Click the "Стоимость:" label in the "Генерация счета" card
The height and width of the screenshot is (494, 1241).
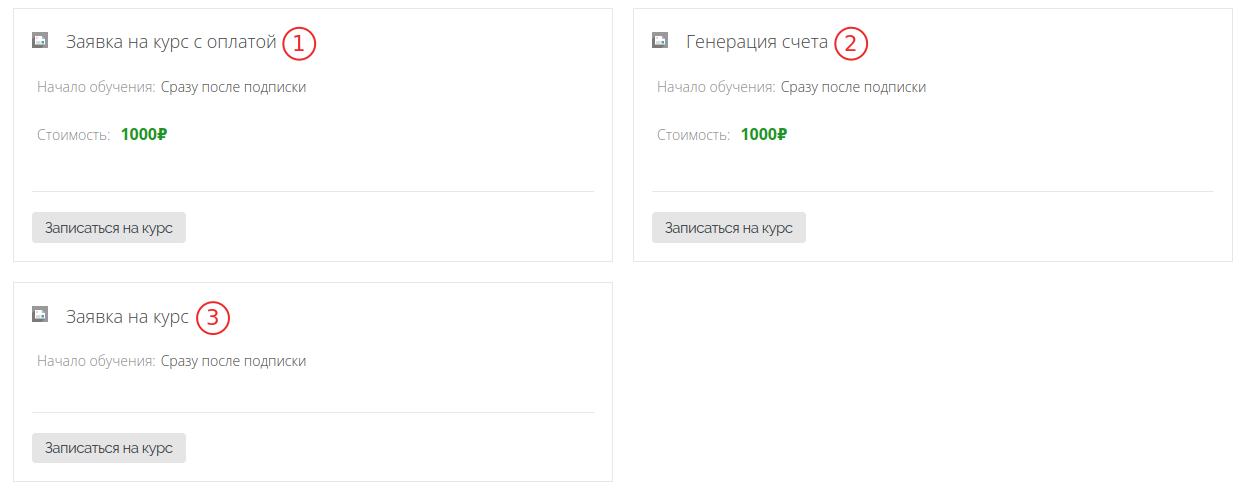click(693, 135)
